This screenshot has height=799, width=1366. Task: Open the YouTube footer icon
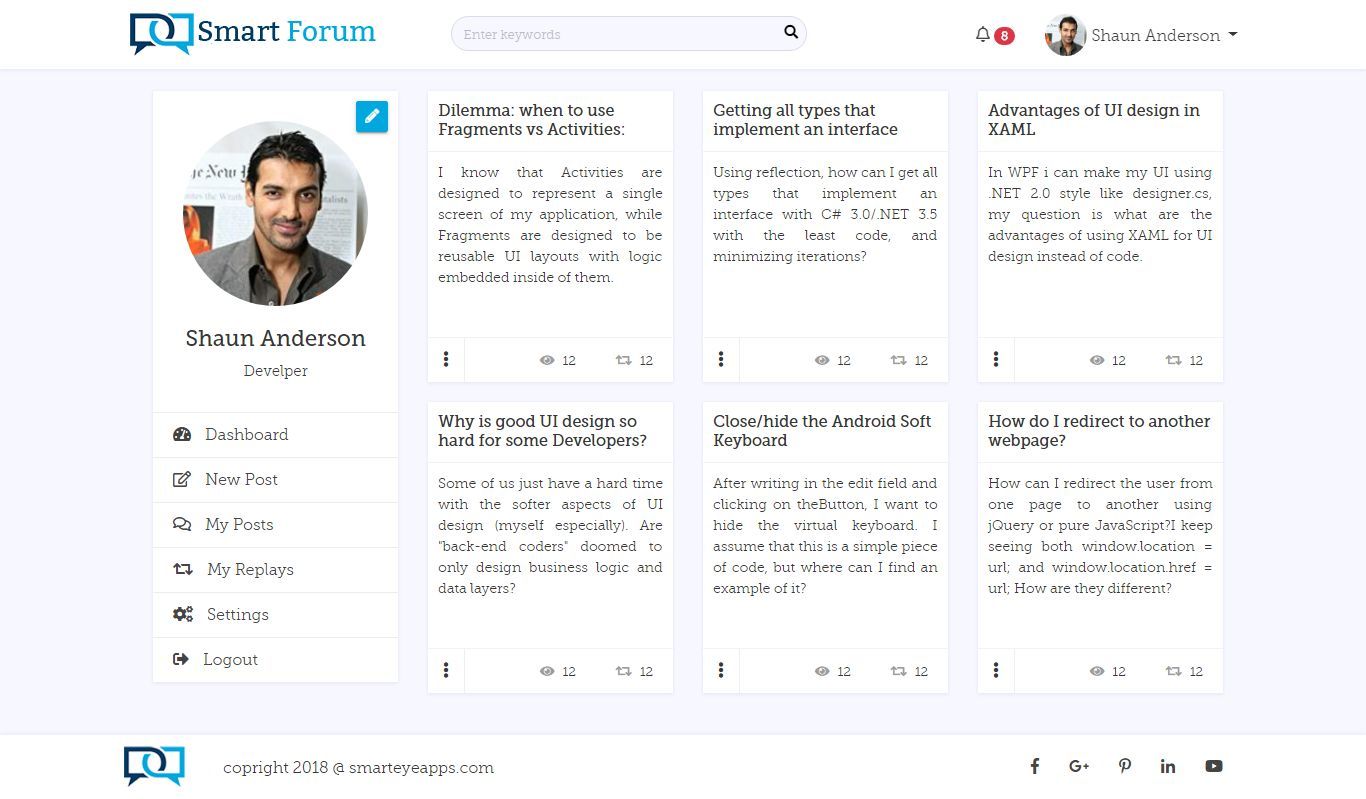[x=1213, y=766]
